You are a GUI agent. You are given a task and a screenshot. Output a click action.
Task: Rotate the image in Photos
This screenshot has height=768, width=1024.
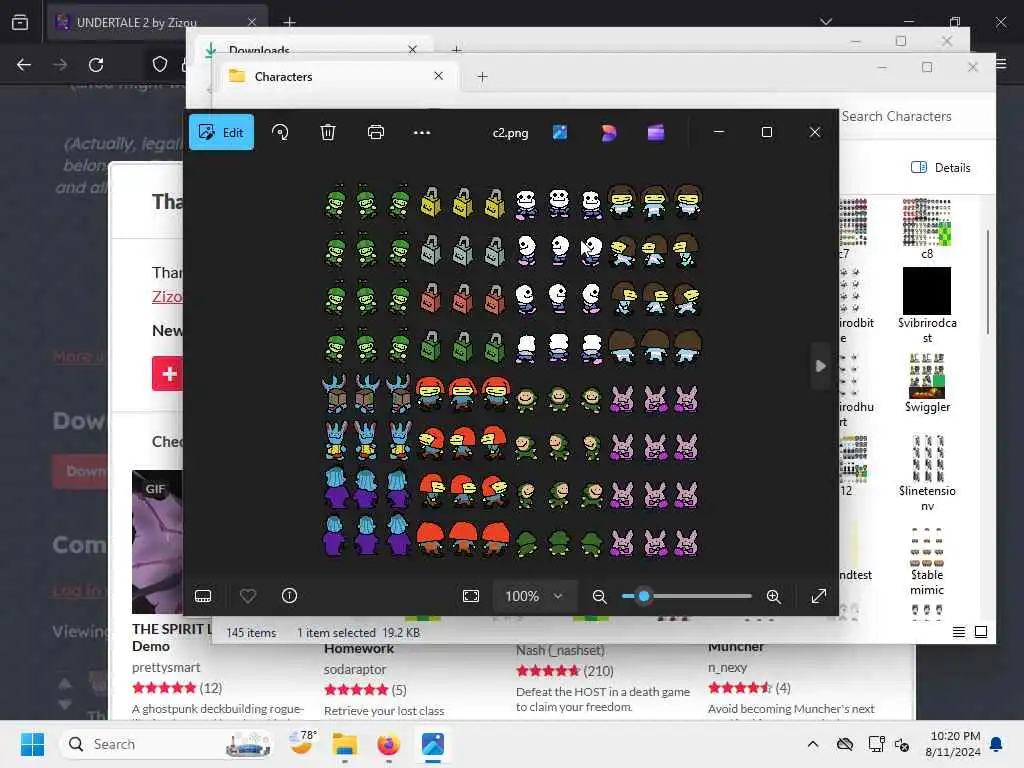pyautogui.click(x=280, y=133)
